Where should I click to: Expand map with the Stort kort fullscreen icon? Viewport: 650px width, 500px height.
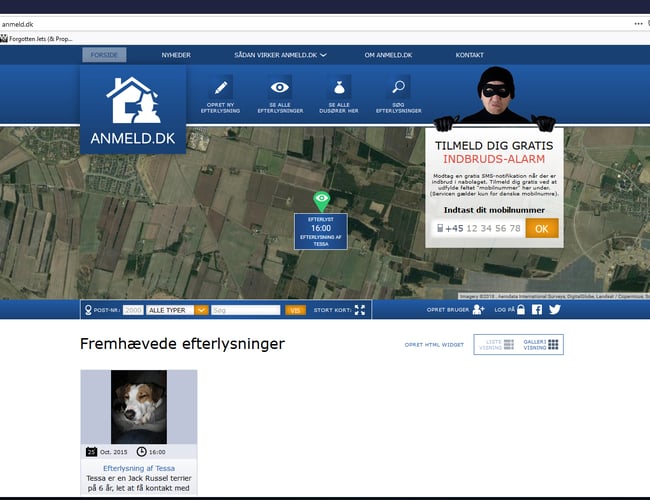pyautogui.click(x=360, y=310)
